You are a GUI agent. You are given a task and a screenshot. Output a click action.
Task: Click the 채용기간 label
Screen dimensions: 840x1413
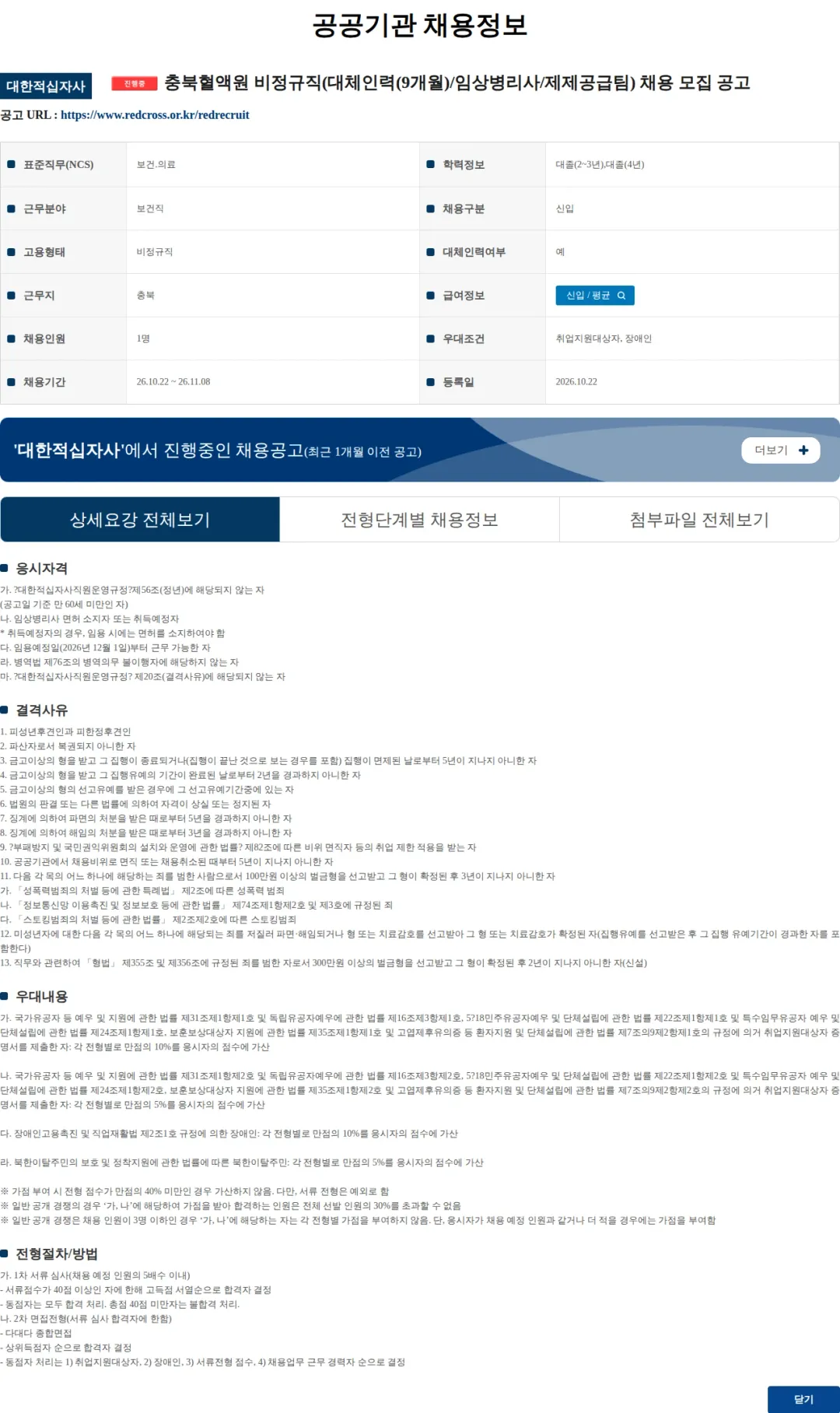tap(44, 382)
